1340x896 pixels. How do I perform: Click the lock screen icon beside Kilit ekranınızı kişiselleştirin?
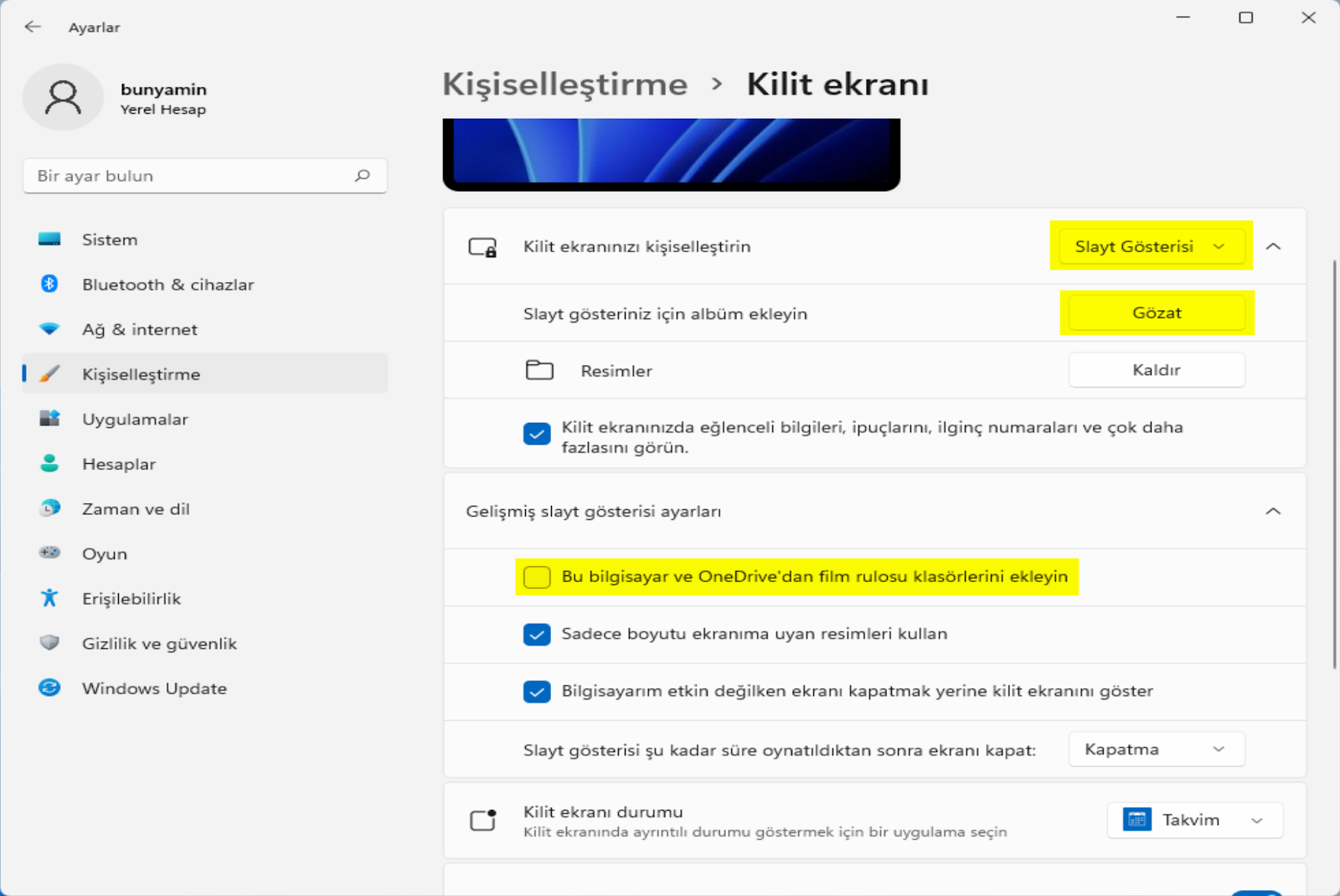[482, 247]
